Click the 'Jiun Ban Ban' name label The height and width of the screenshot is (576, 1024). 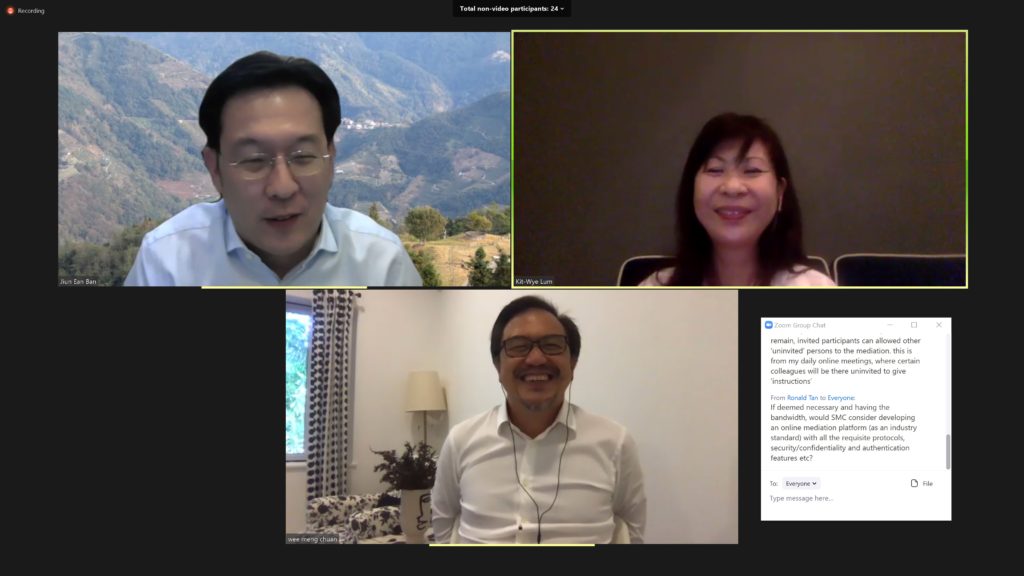[78, 281]
